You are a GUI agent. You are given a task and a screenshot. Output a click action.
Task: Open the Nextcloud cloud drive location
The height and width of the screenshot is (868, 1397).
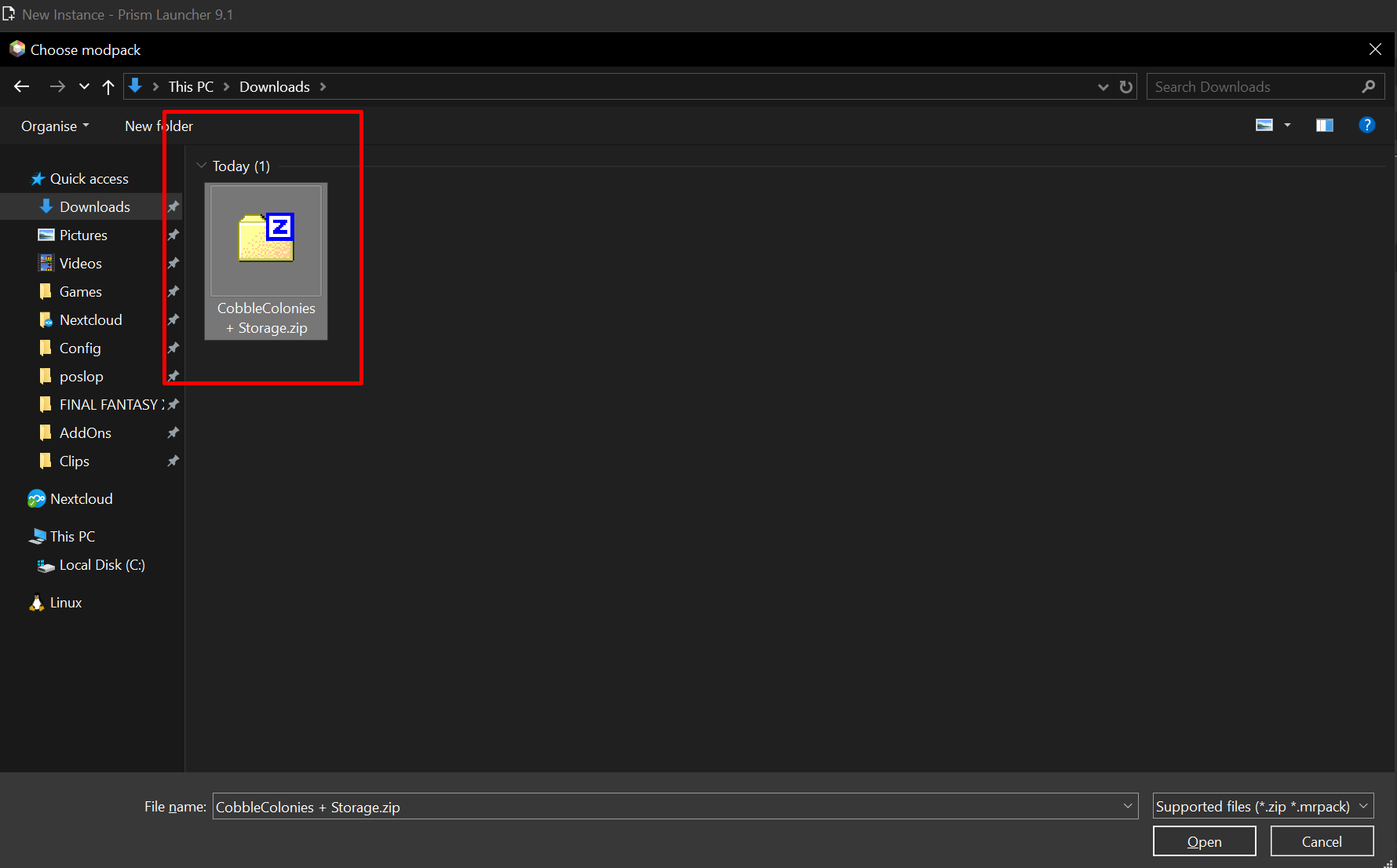[81, 499]
